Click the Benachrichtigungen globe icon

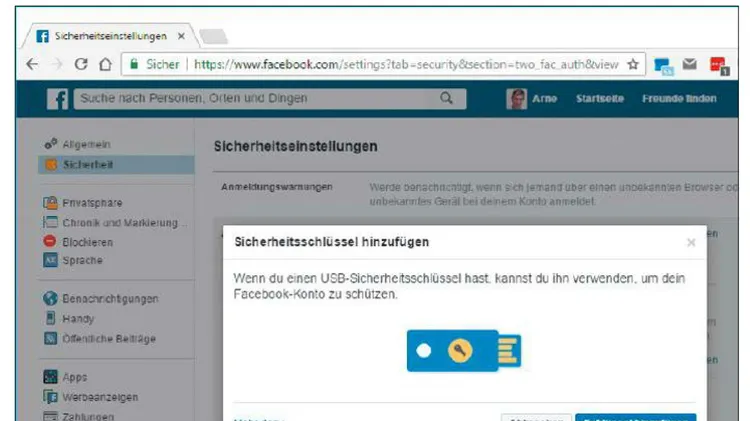click(50, 298)
